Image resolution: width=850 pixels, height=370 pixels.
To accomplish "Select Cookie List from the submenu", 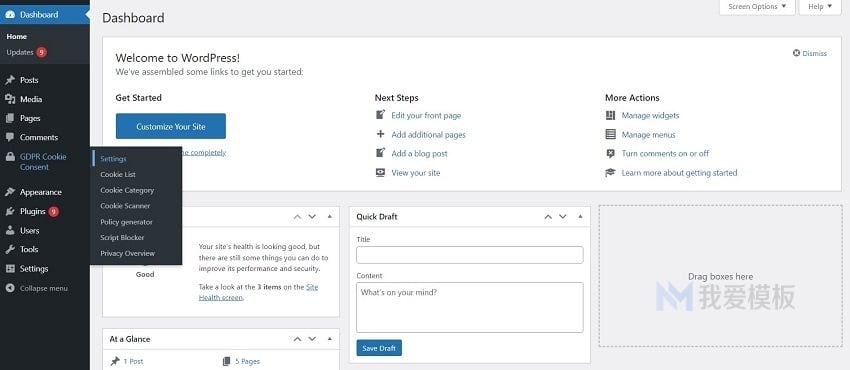I will coord(118,174).
